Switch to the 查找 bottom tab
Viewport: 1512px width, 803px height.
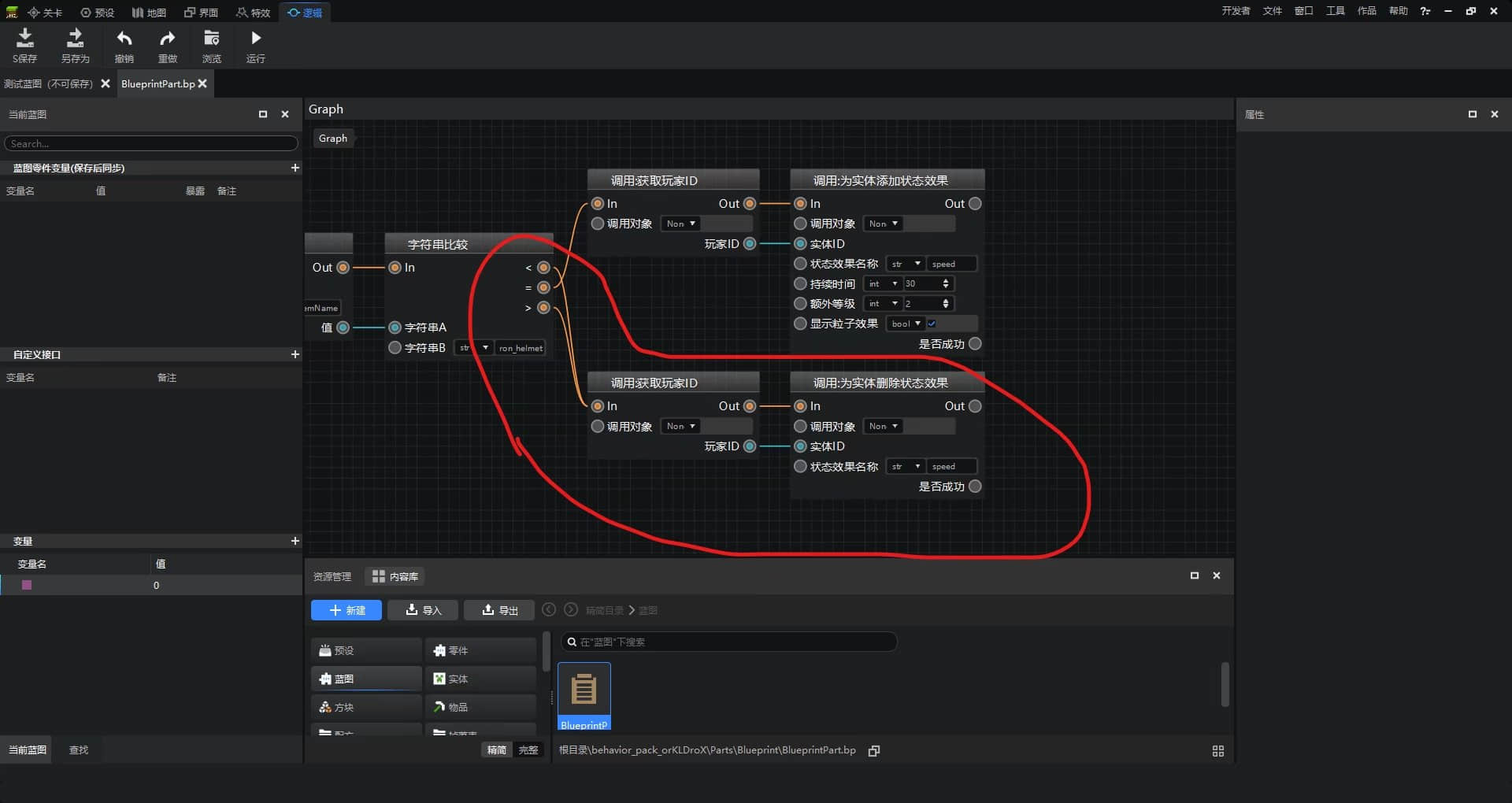pos(79,750)
